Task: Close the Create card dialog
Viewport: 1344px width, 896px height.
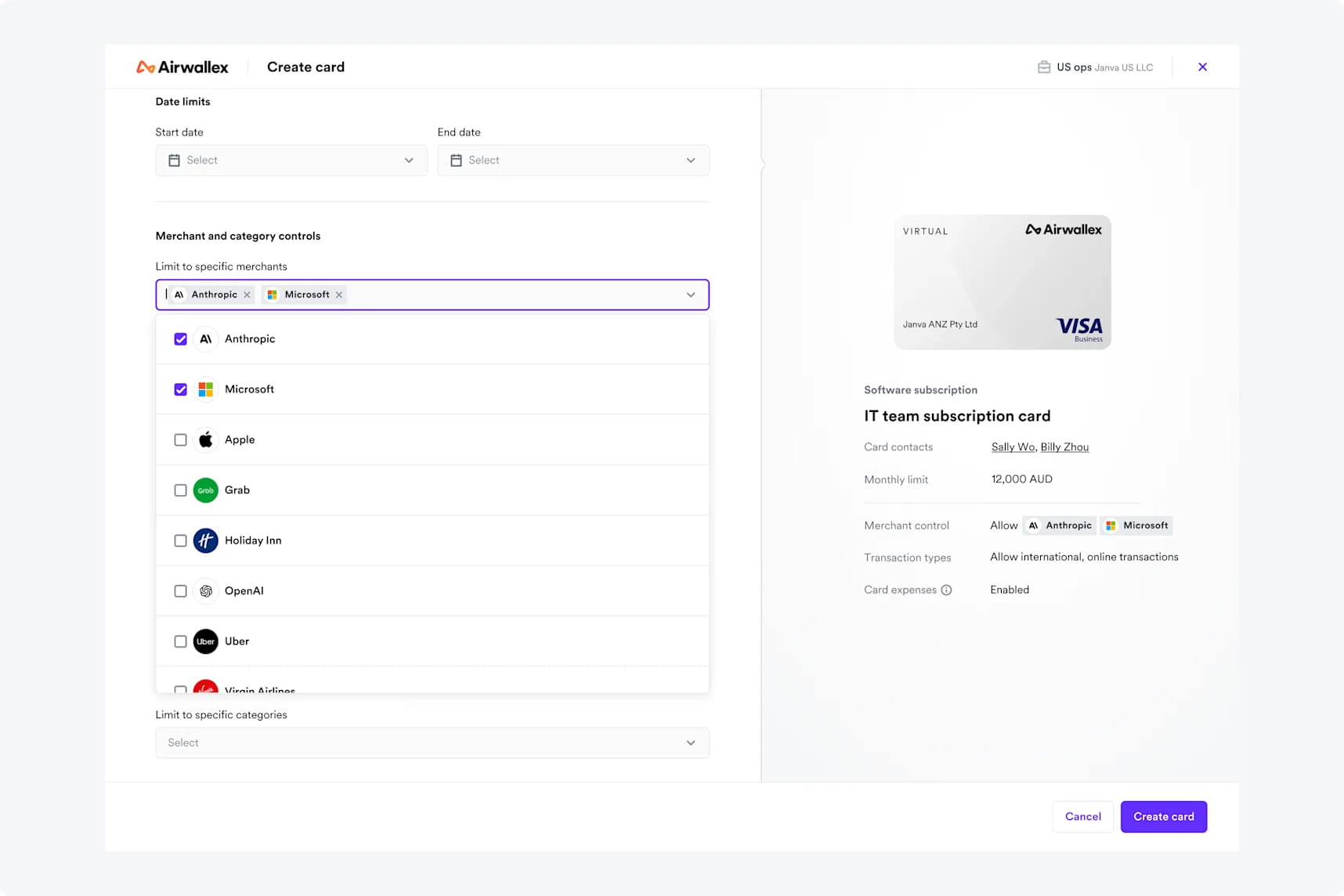Action: click(1202, 67)
